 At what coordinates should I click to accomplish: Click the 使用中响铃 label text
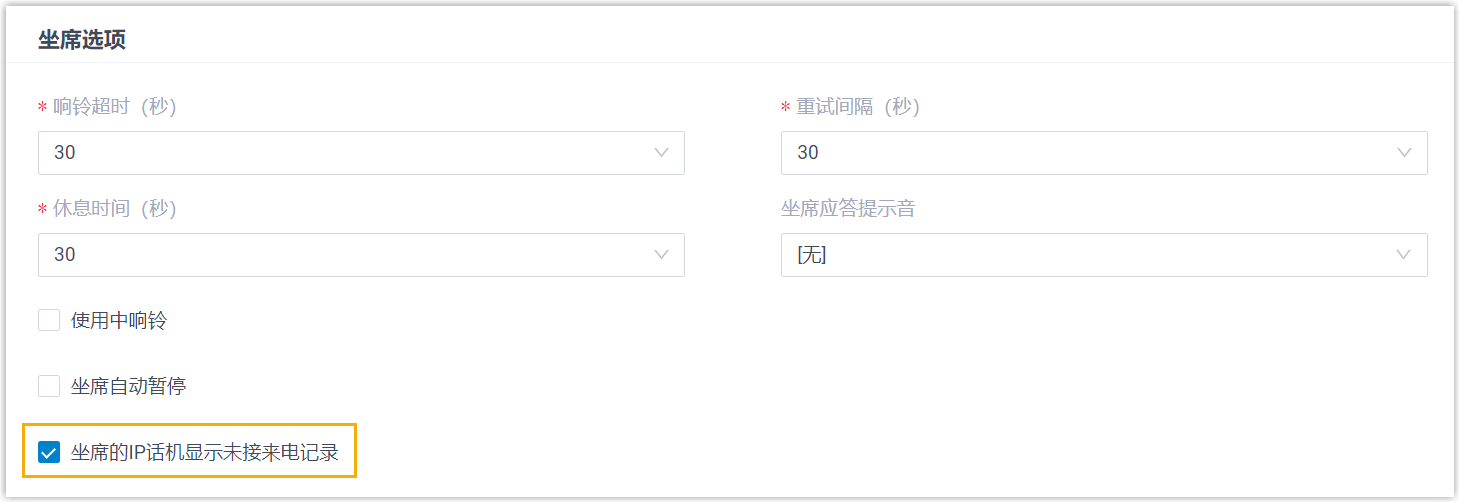click(119, 321)
